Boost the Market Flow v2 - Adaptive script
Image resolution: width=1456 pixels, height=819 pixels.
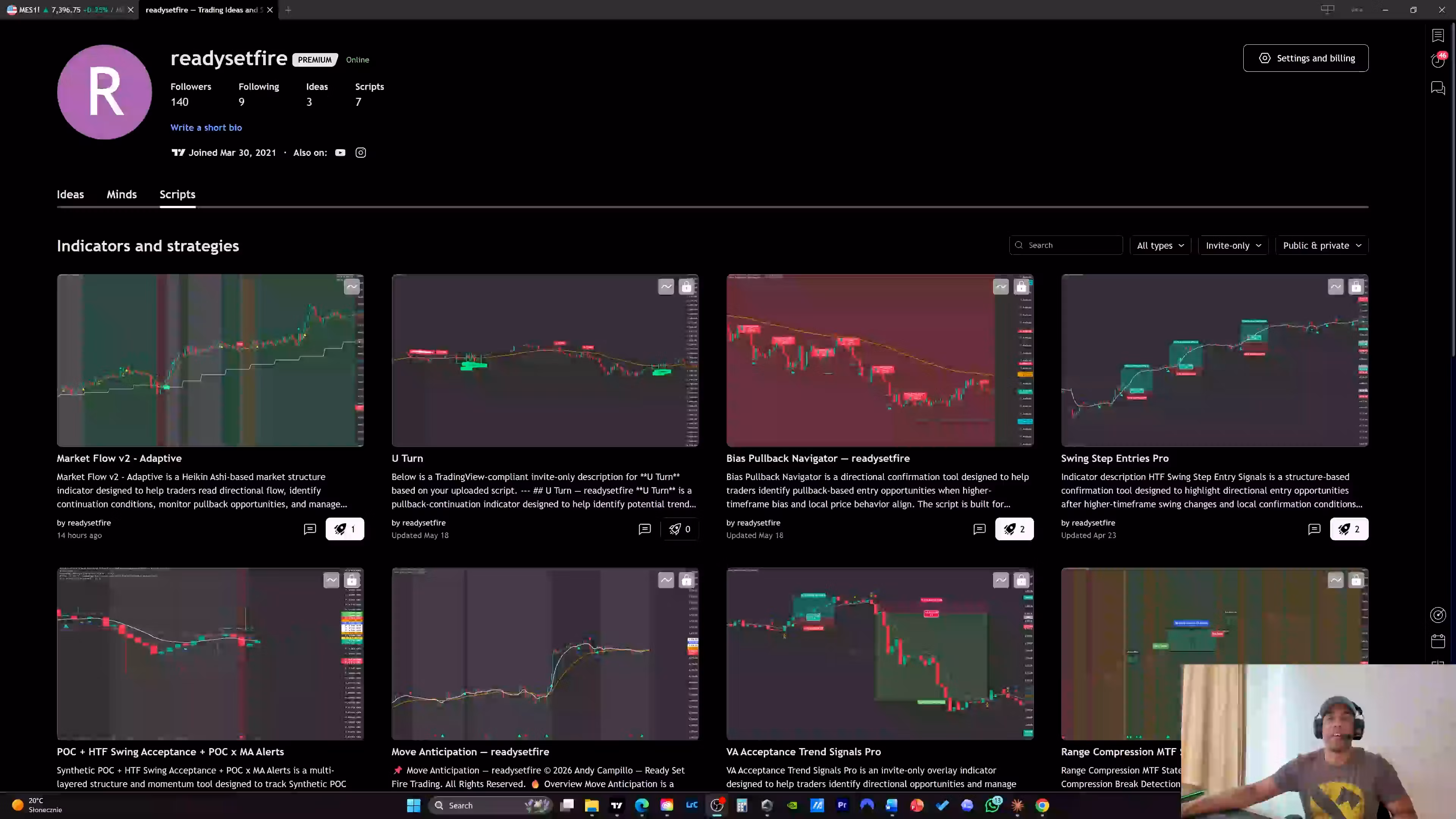pyautogui.click(x=345, y=529)
